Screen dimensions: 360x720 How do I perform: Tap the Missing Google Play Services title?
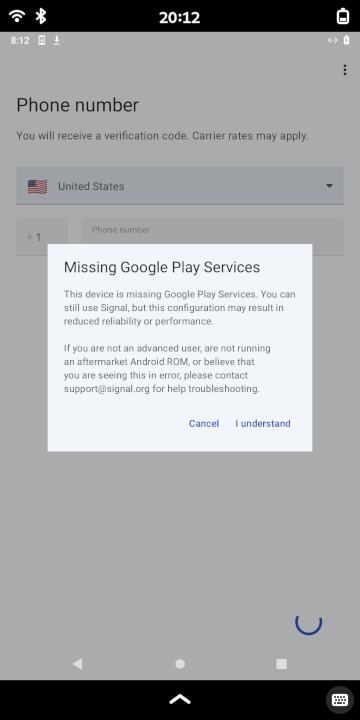point(162,267)
